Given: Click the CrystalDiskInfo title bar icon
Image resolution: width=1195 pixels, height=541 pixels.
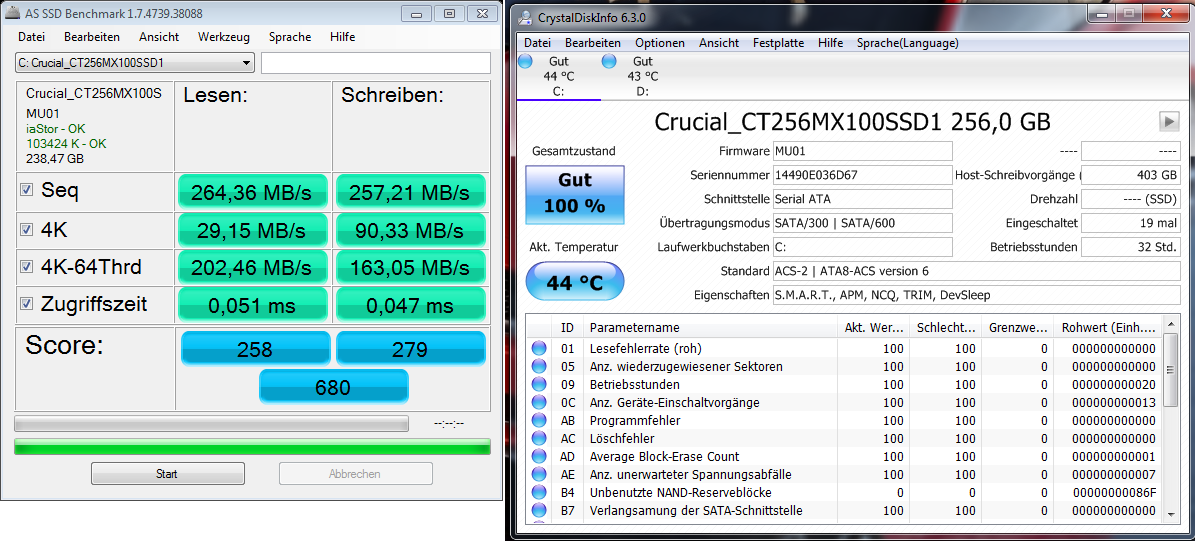Looking at the screenshot, I should (524, 18).
